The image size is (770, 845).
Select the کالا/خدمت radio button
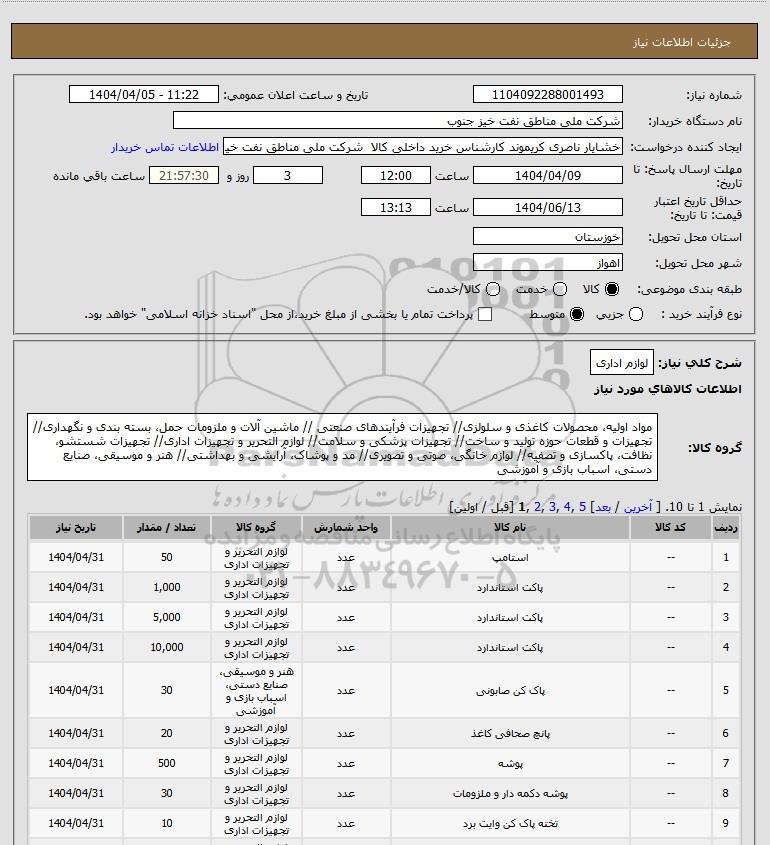[x=492, y=289]
